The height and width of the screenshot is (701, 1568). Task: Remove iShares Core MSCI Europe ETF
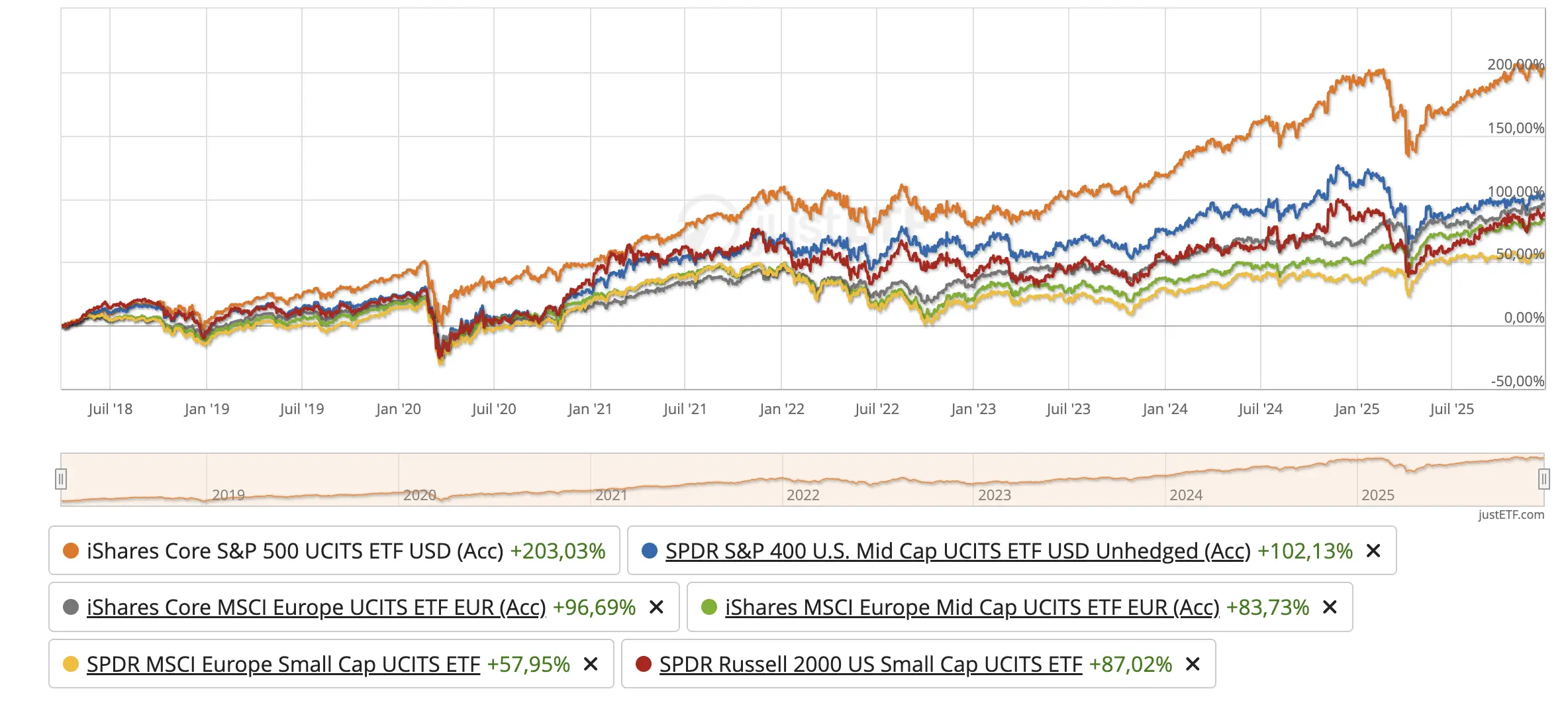656,607
